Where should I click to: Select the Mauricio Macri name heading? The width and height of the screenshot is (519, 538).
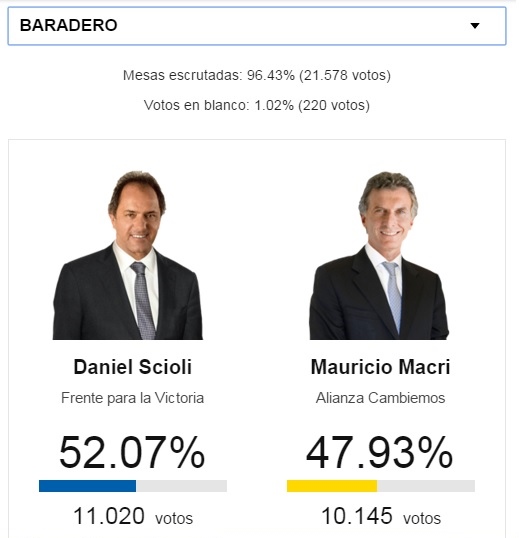[380, 367]
